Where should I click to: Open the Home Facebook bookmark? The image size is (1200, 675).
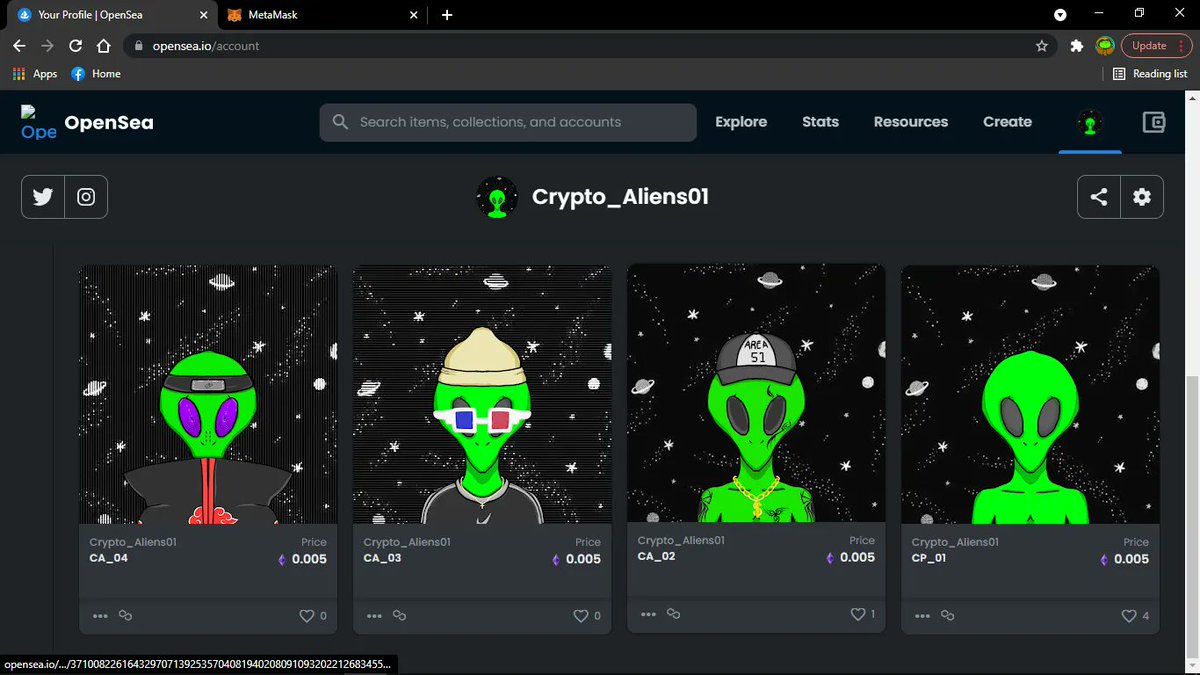coord(96,74)
